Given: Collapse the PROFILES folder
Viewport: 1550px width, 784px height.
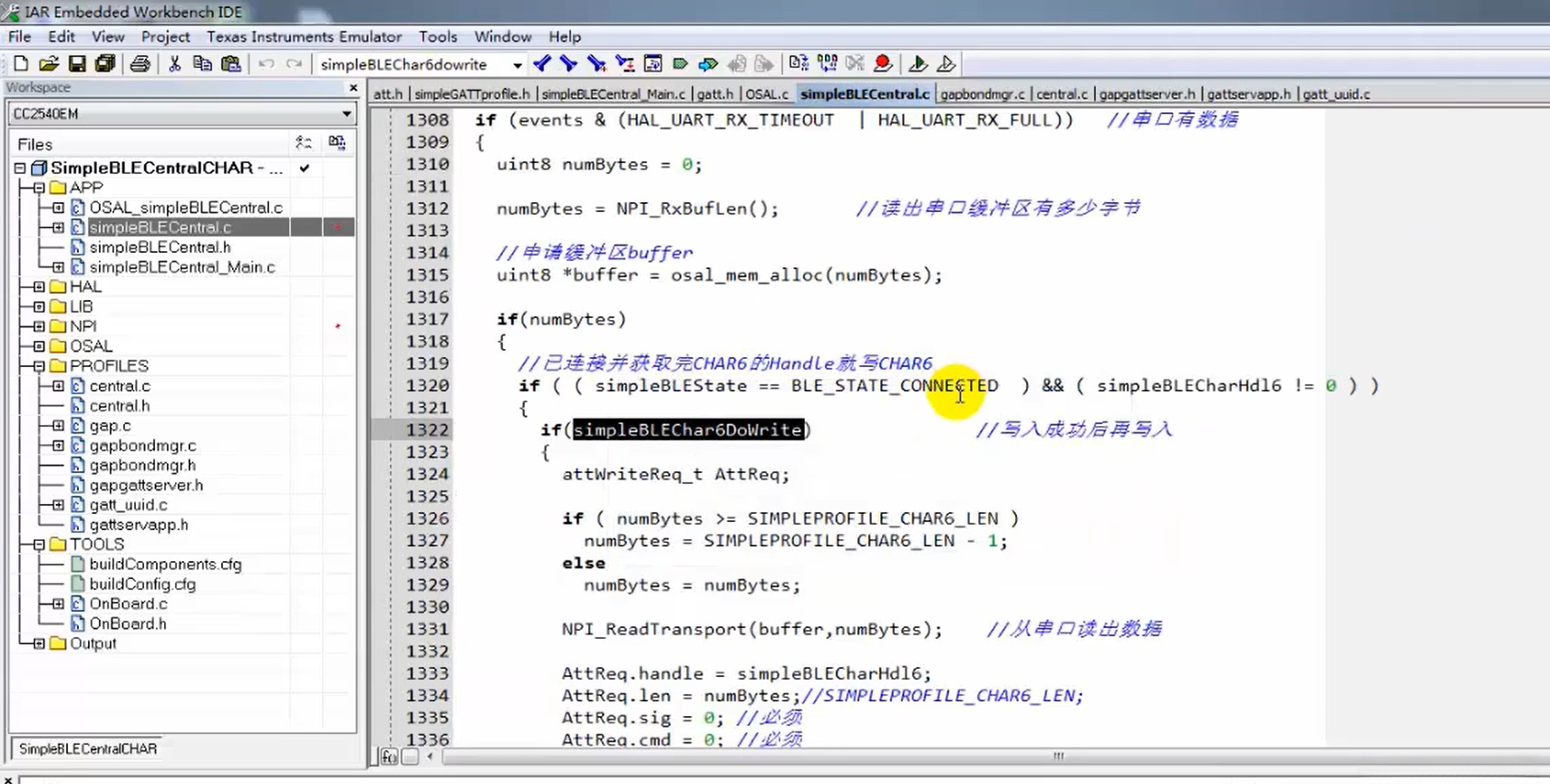Looking at the screenshot, I should (x=39, y=366).
